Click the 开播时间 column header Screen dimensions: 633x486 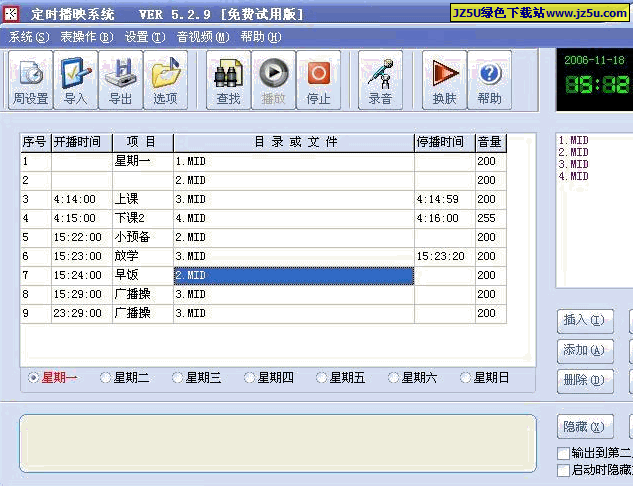point(82,142)
